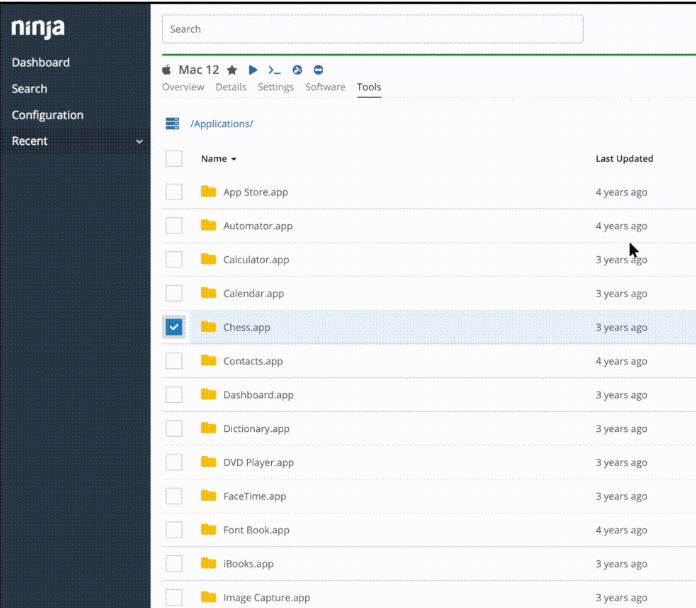Screen dimensions: 696x608
Task: Select the Tools tab
Action: pos(369,87)
